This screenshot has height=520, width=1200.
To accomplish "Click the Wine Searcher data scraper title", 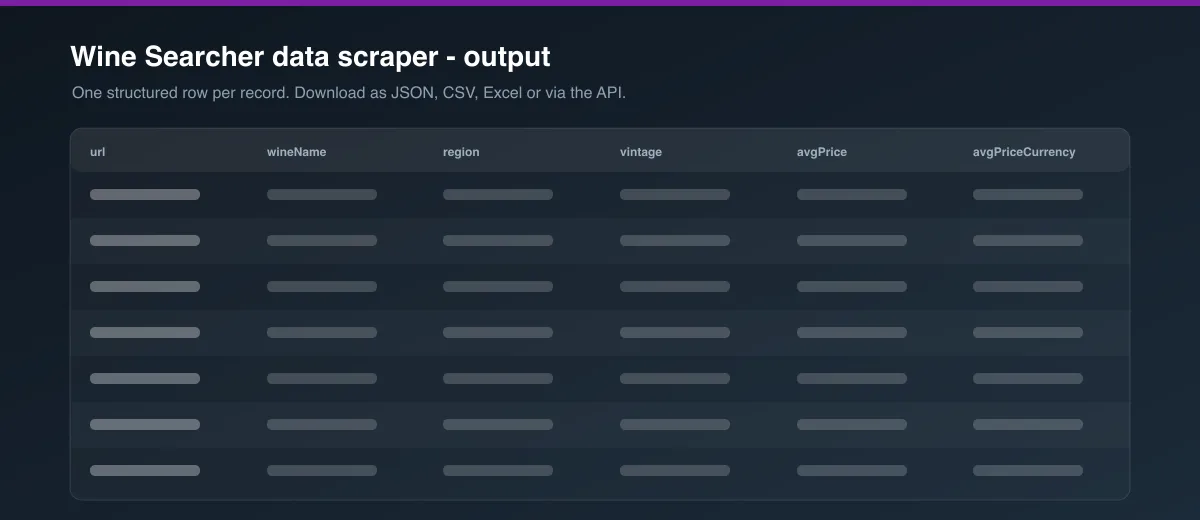I will click(x=310, y=57).
